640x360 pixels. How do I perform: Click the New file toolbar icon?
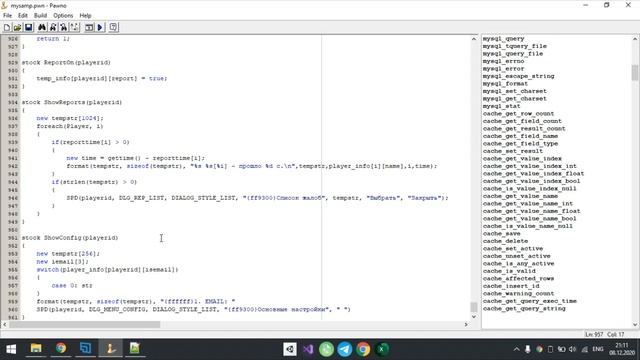click(x=7, y=27)
